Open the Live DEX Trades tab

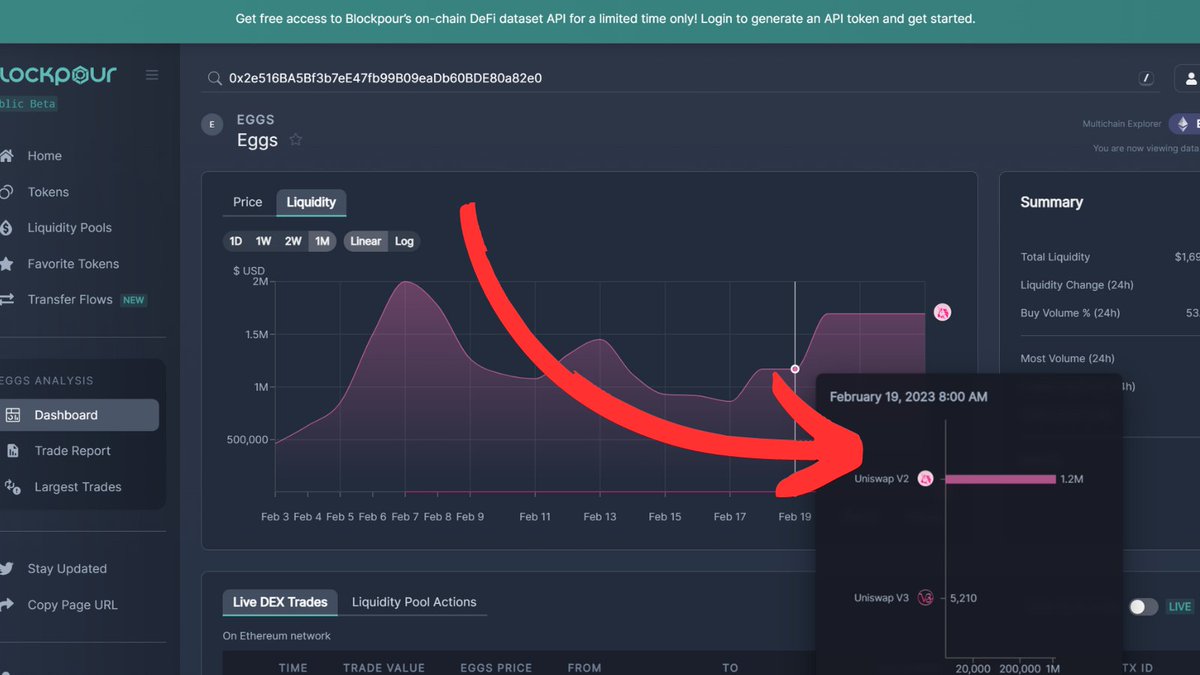click(x=280, y=602)
